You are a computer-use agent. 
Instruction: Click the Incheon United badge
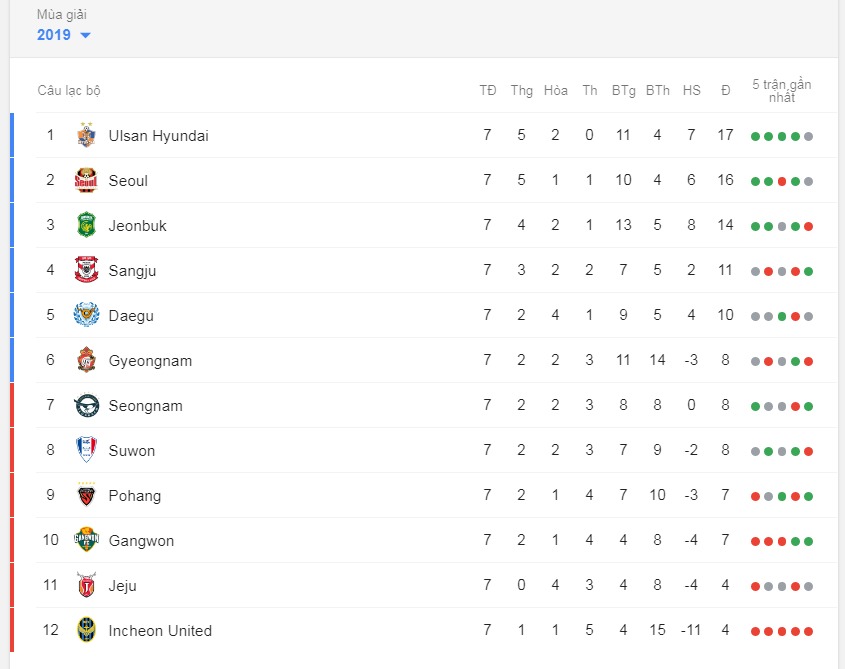(86, 630)
